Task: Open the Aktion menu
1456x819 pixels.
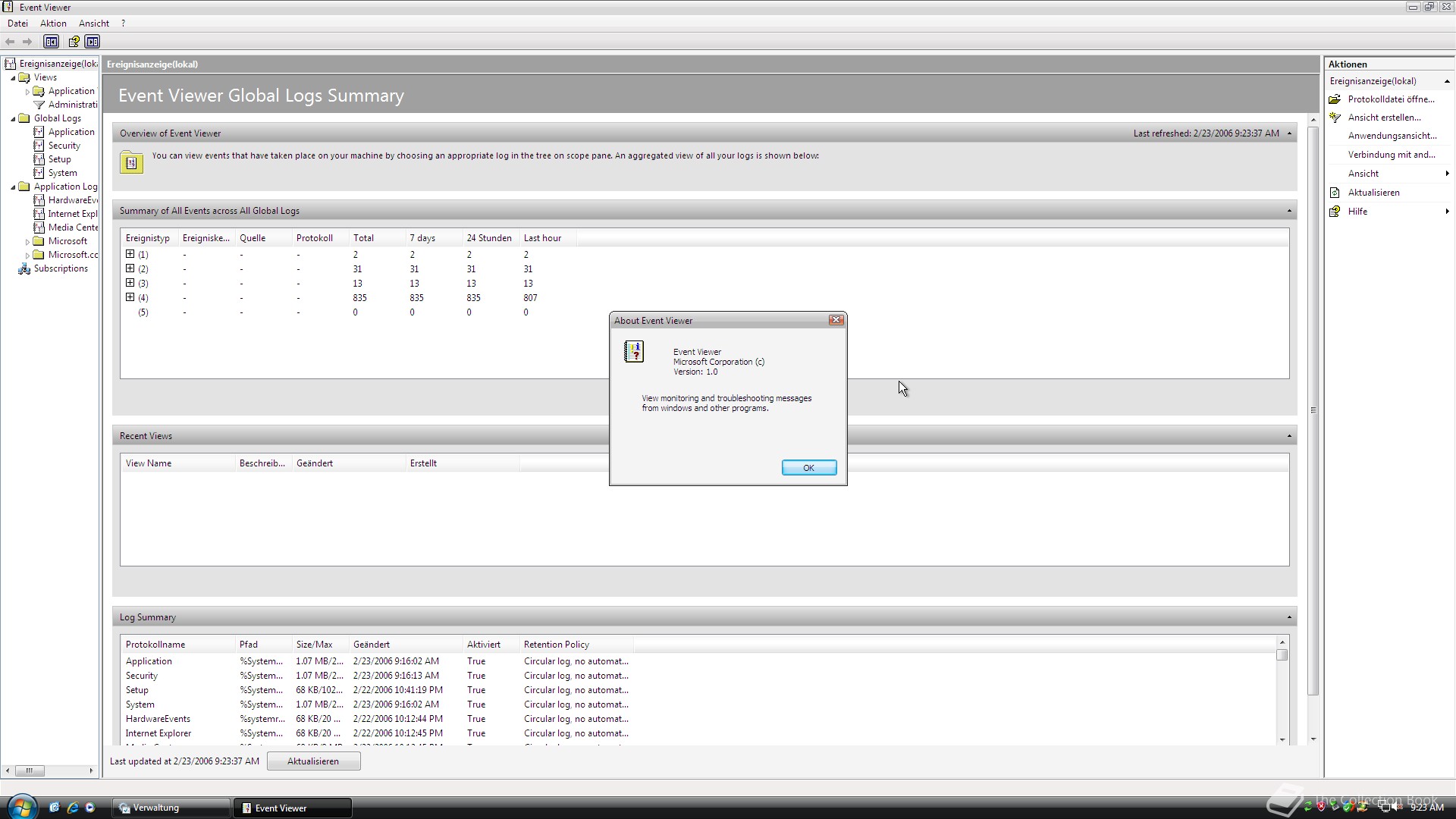Action: [x=53, y=24]
